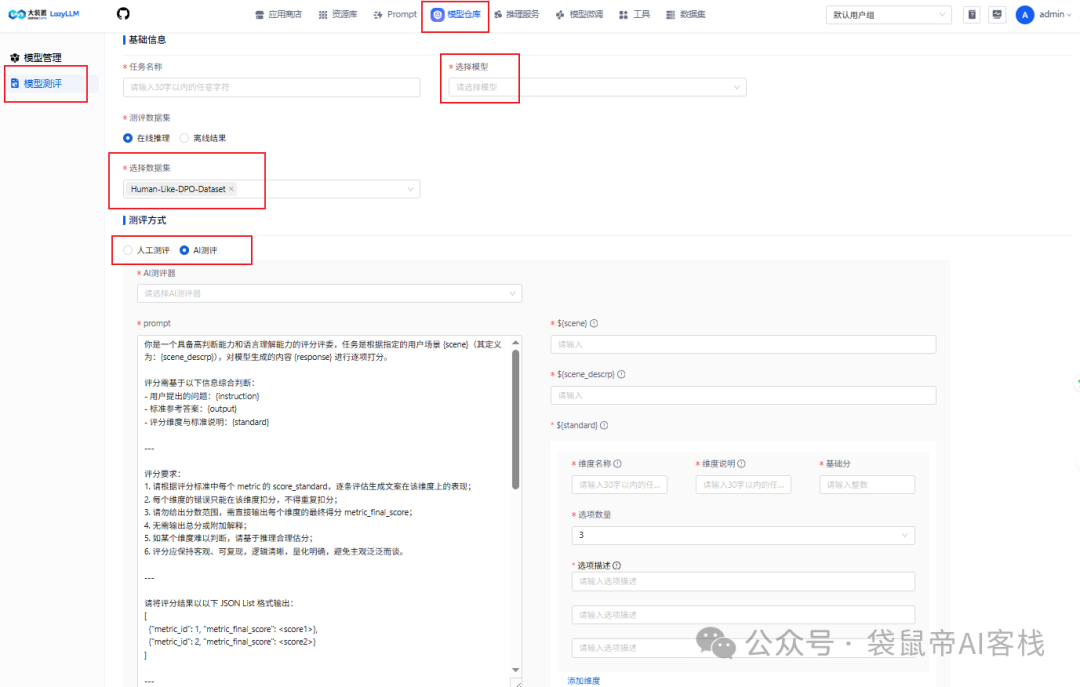Open the GitHub icon link
1080x687 pixels.
tap(123, 14)
